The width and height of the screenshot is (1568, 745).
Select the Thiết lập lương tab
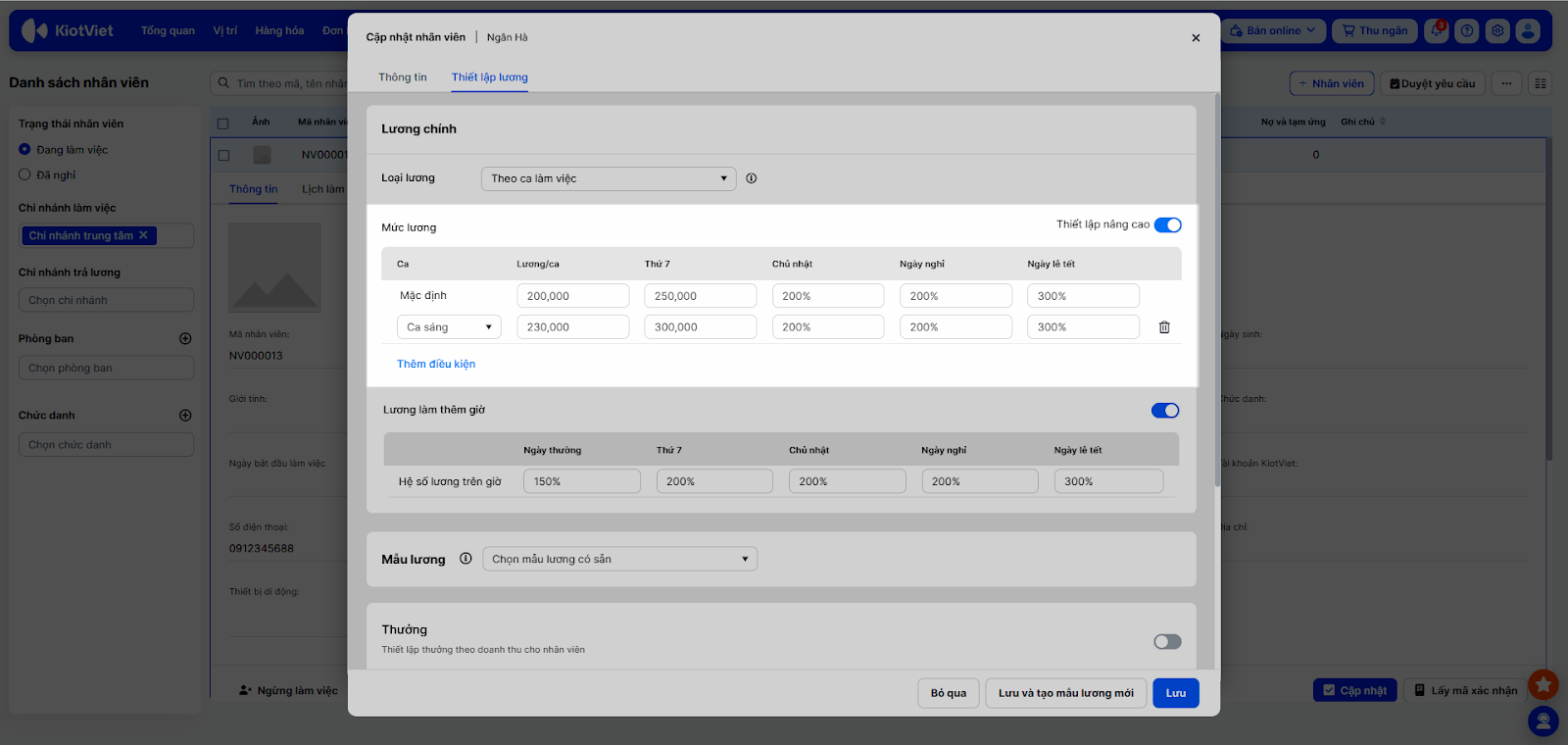tap(489, 77)
